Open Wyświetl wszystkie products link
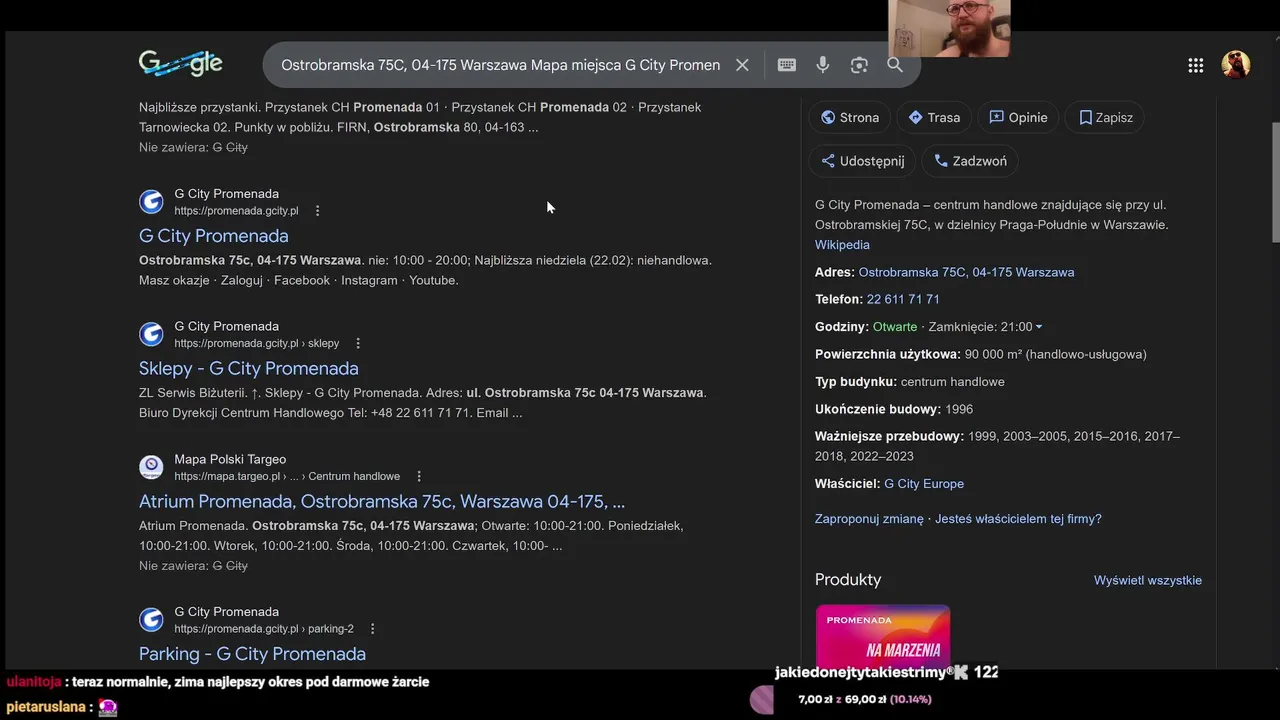 (x=1148, y=580)
